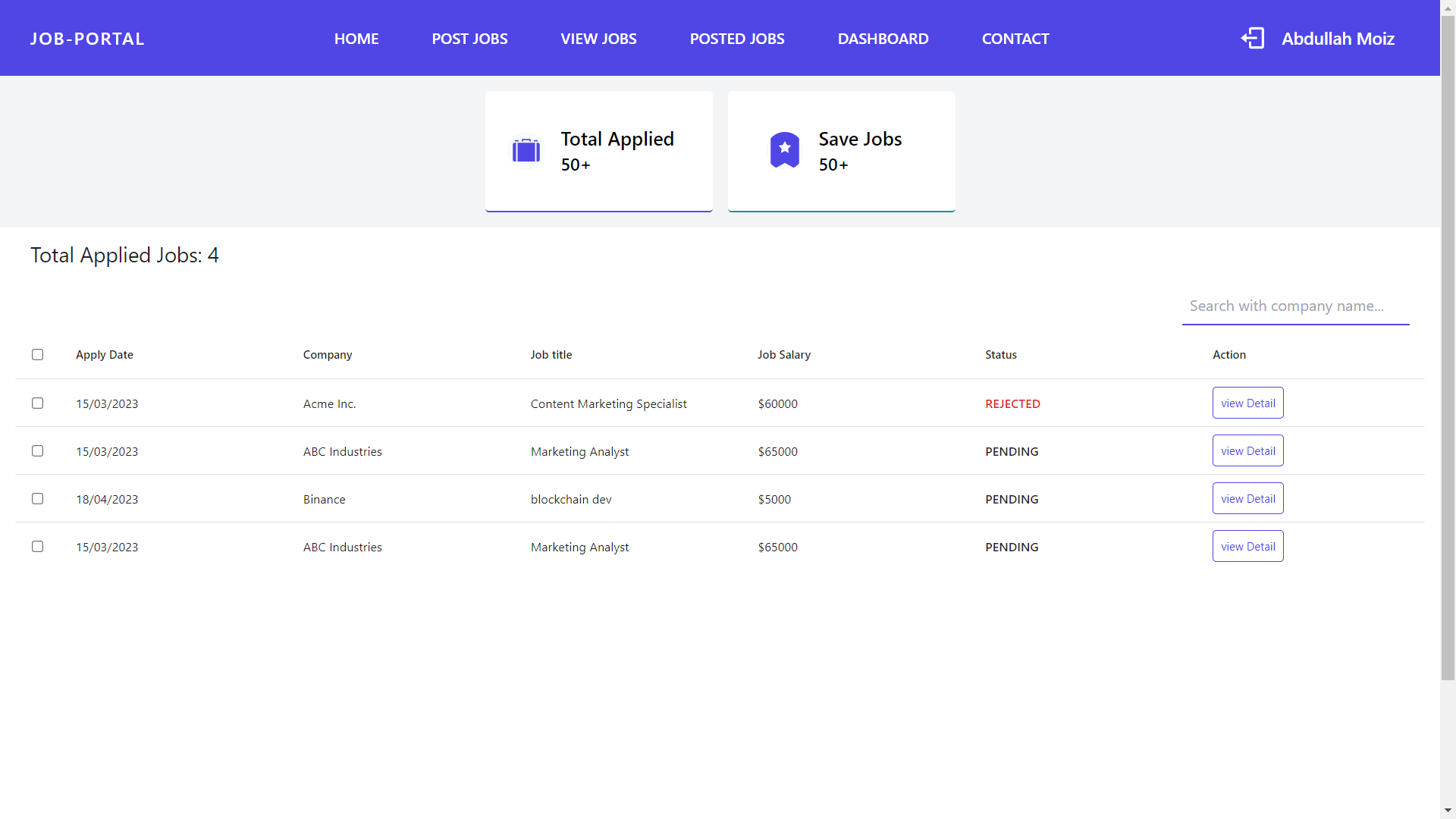Click the Status column header
Viewport: 1456px width, 819px height.
1001,355
